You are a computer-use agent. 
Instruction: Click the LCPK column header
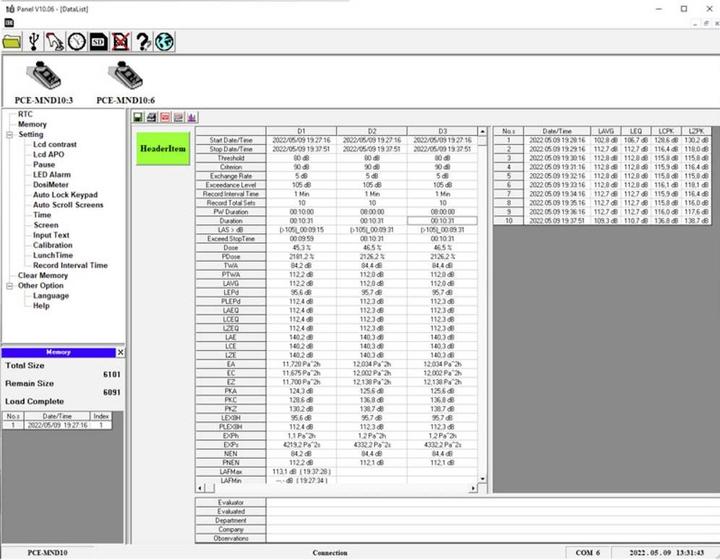pos(666,131)
